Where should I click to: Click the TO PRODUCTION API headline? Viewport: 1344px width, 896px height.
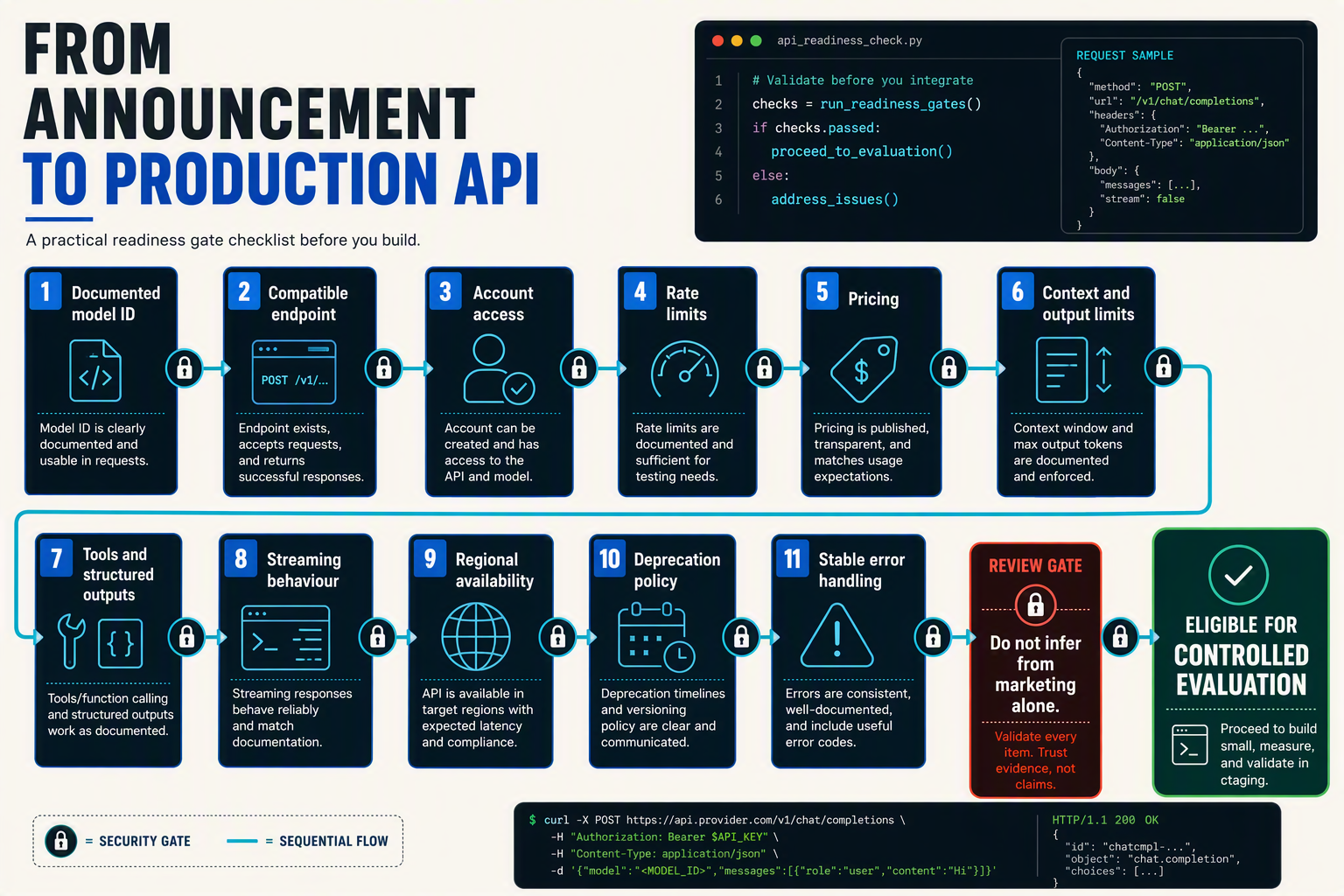[281, 179]
